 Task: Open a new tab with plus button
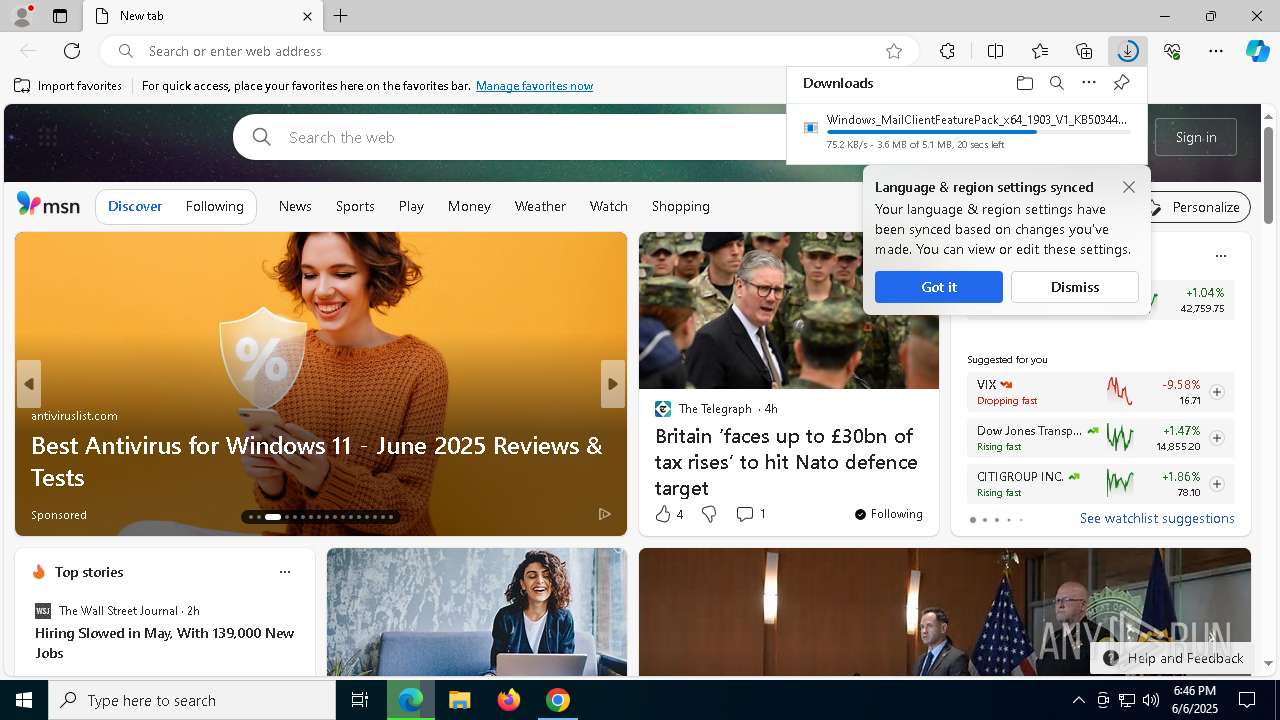coord(340,16)
